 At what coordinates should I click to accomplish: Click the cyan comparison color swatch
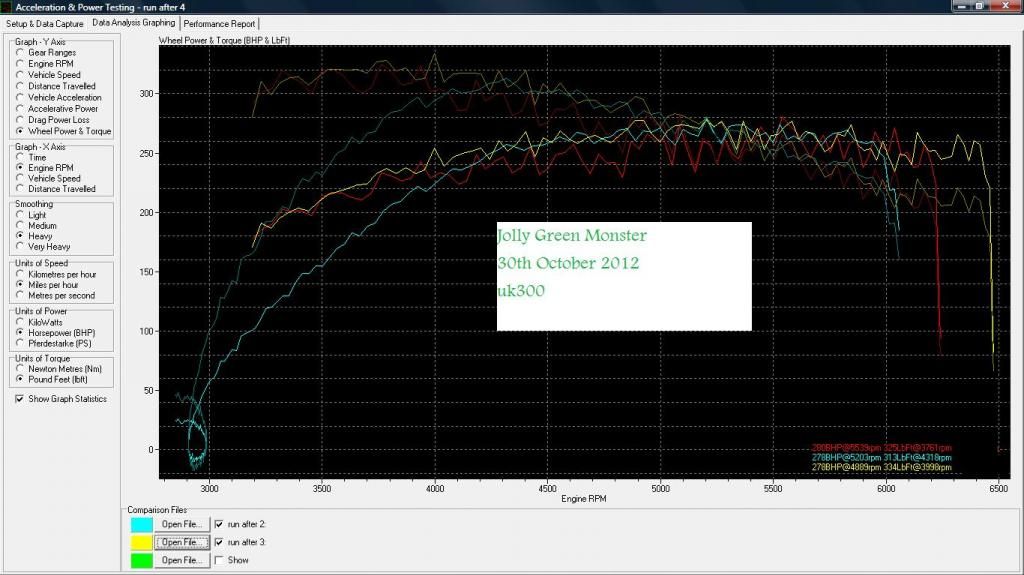click(x=141, y=524)
